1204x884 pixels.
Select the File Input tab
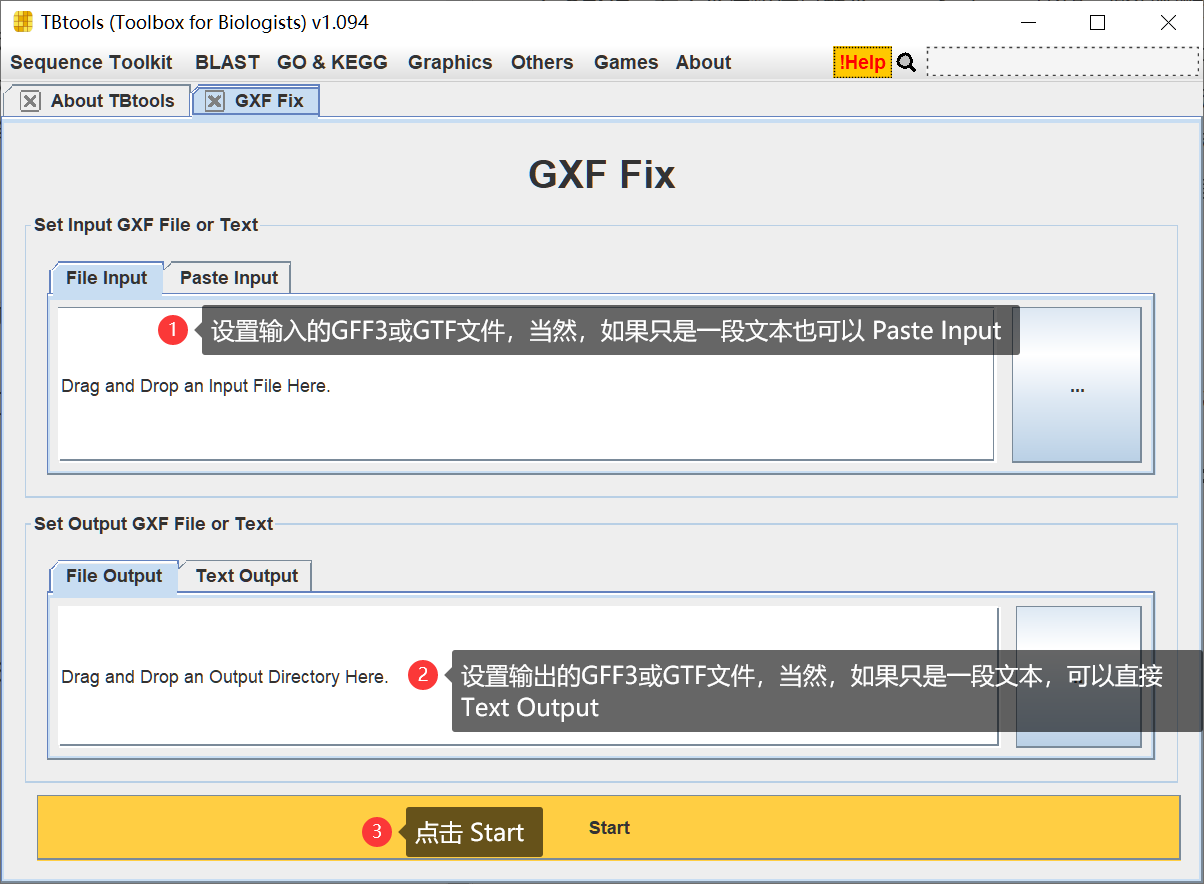click(106, 277)
